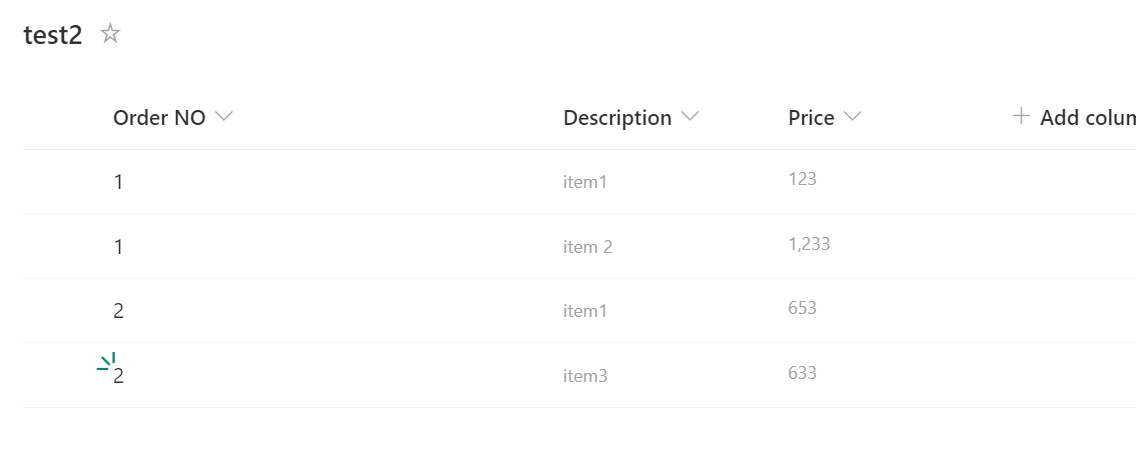Click the item 2 description cell

click(587, 247)
